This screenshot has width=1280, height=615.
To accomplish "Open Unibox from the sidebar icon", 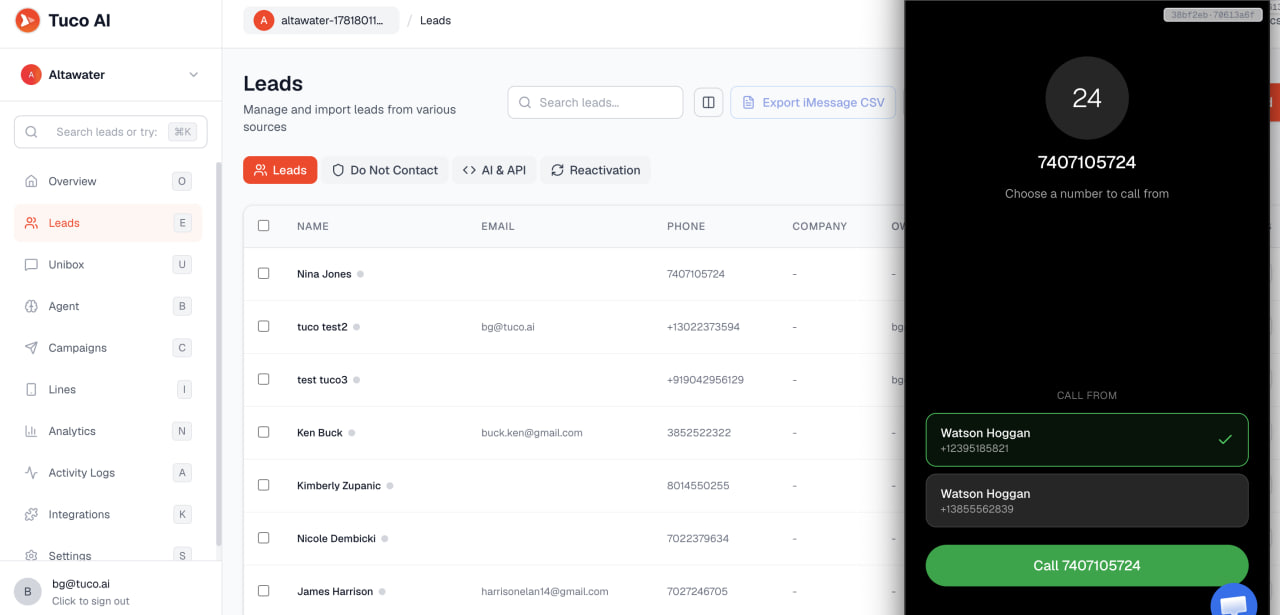I will point(30,265).
